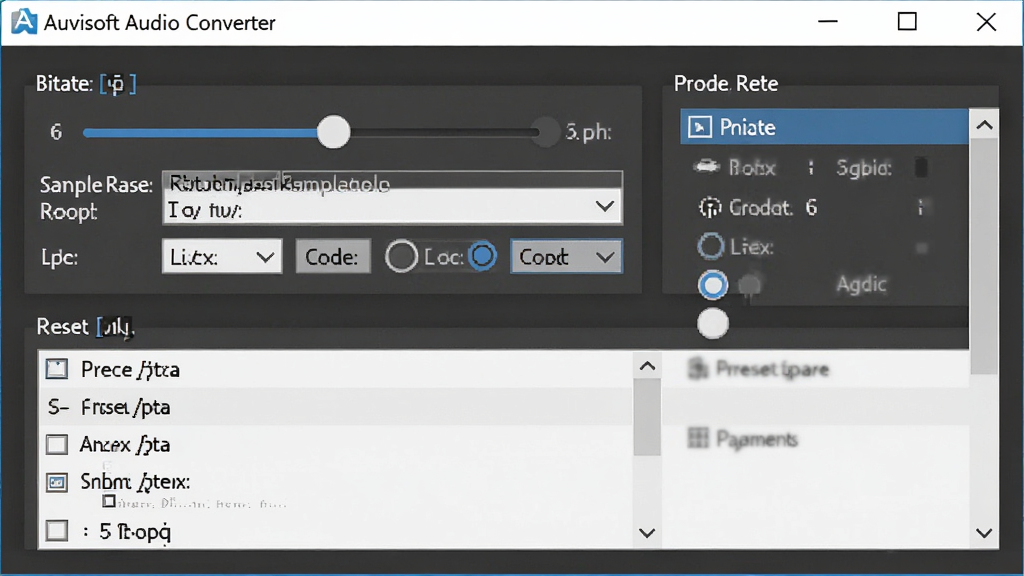1024x576 pixels.
Task: Click the preset list down arrow
Action: (647, 533)
